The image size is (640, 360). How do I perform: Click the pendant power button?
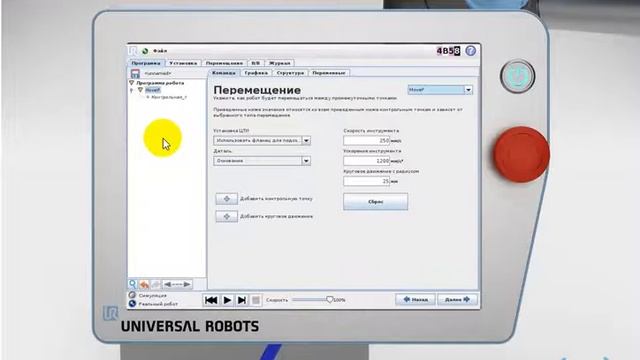click(x=517, y=76)
